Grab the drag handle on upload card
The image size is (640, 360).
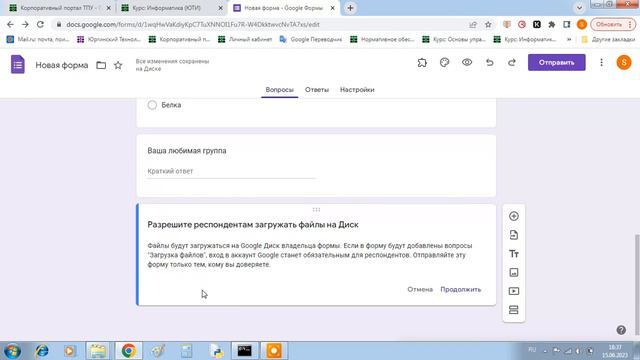pos(316,209)
